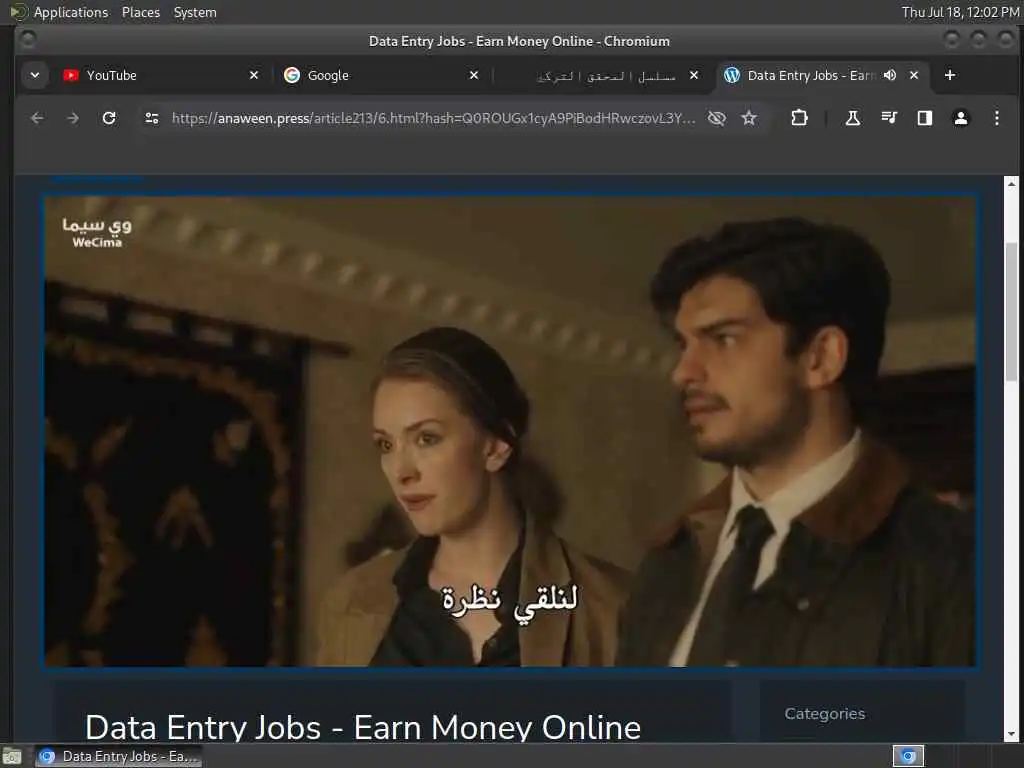1024x768 pixels.
Task: Open the Places menu
Action: point(140,12)
